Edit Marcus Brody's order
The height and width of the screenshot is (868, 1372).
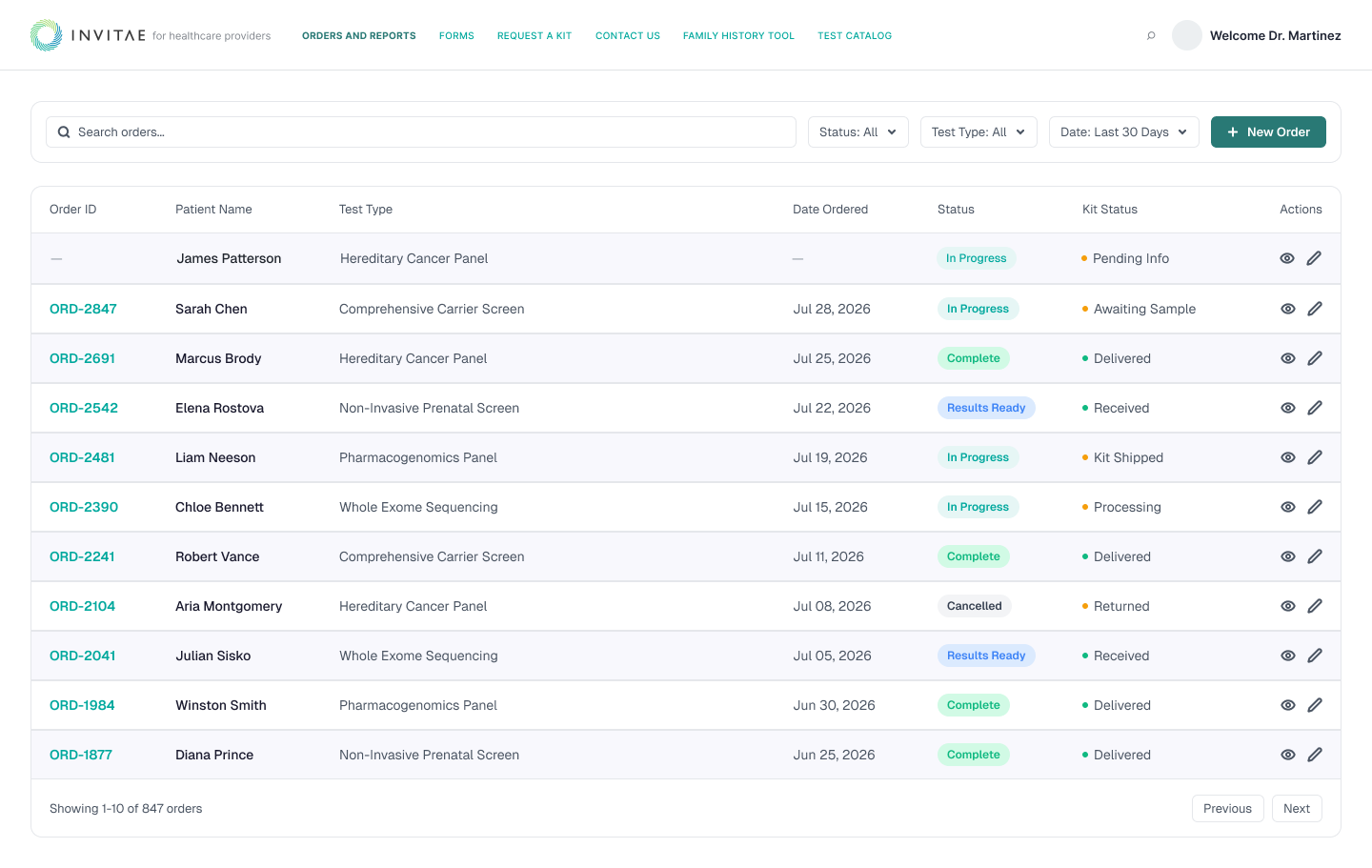click(x=1315, y=358)
